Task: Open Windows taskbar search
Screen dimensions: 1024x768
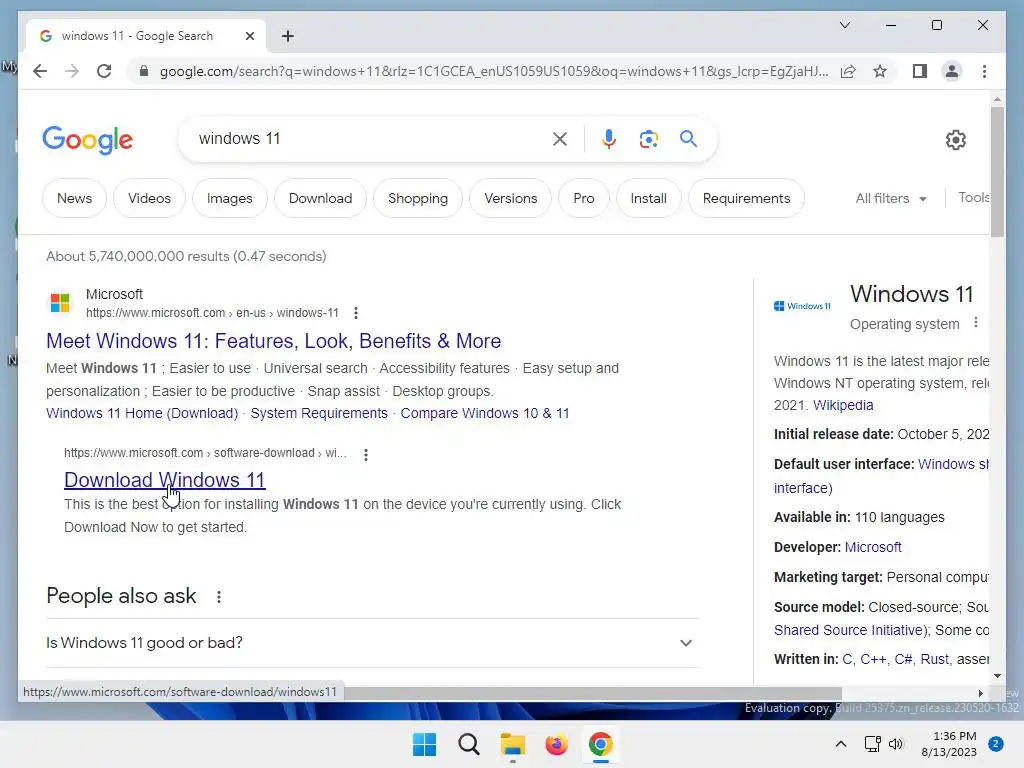Action: [x=468, y=744]
